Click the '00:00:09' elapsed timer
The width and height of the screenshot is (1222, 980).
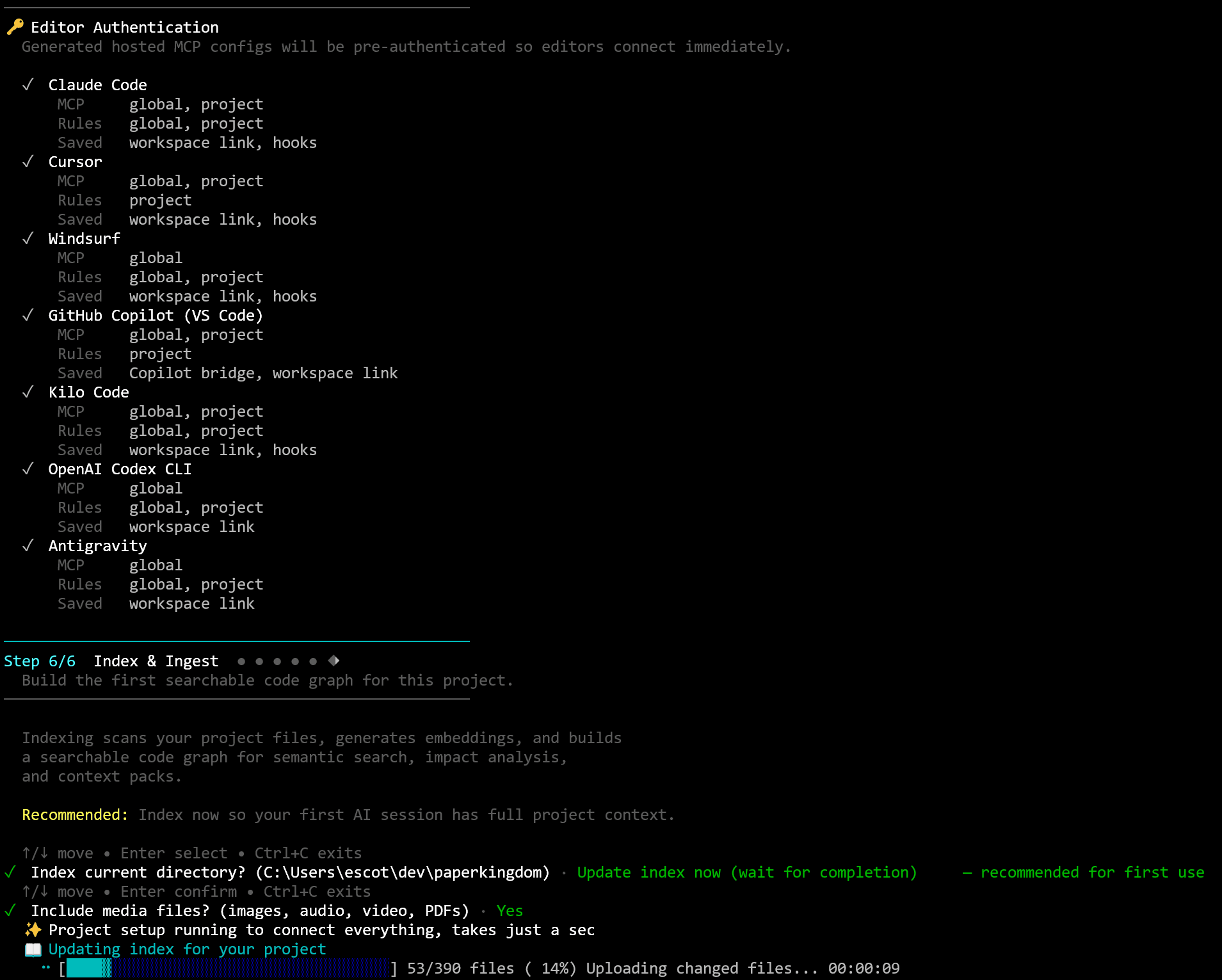tap(864, 968)
